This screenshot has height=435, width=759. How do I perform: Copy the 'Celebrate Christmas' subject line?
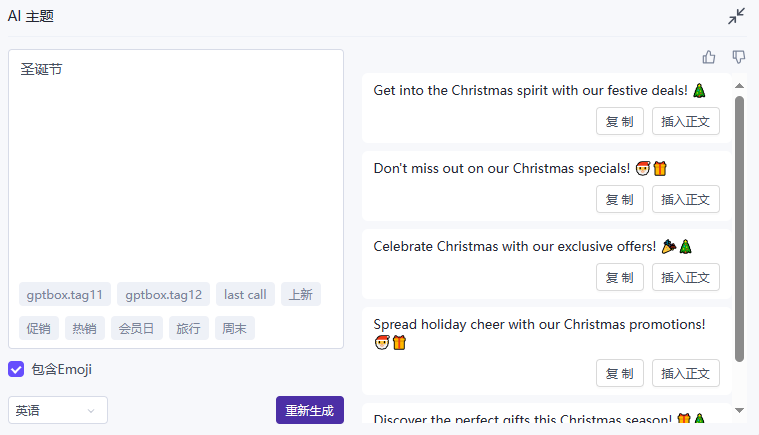[620, 277]
